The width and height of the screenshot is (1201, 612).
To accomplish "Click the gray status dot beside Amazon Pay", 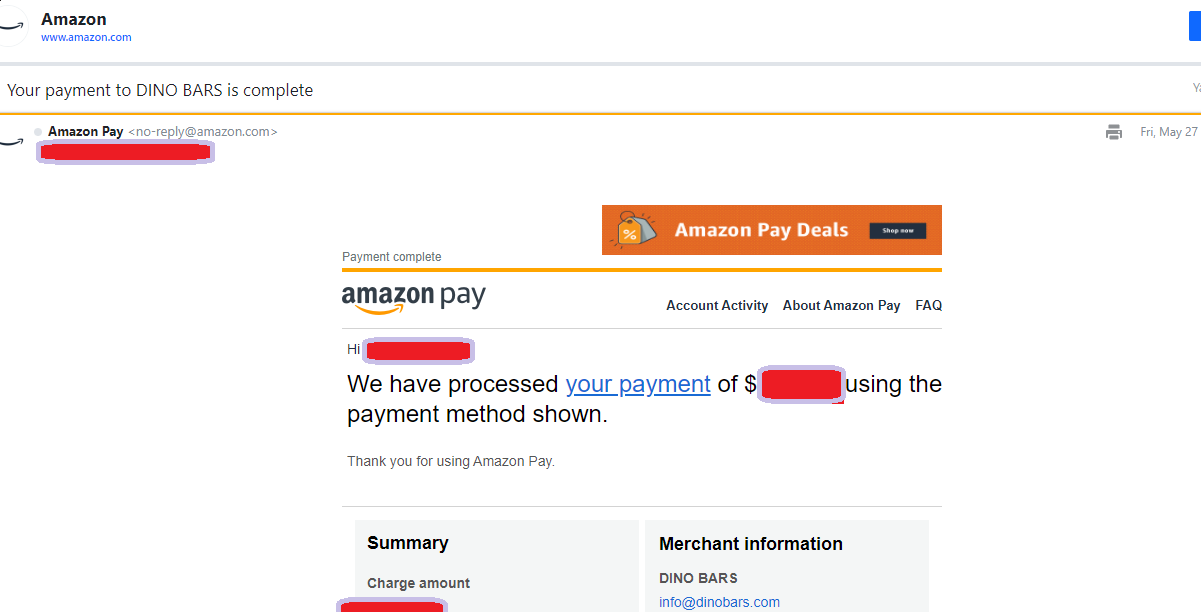I will coord(38,132).
